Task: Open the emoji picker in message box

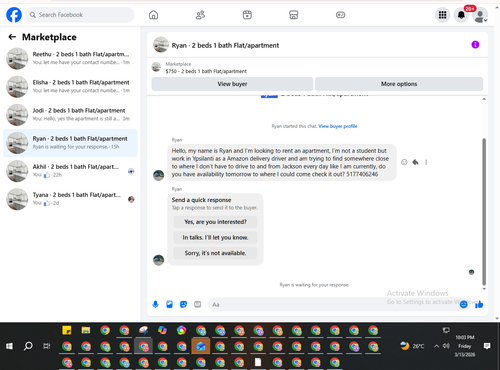Action: coord(463,304)
